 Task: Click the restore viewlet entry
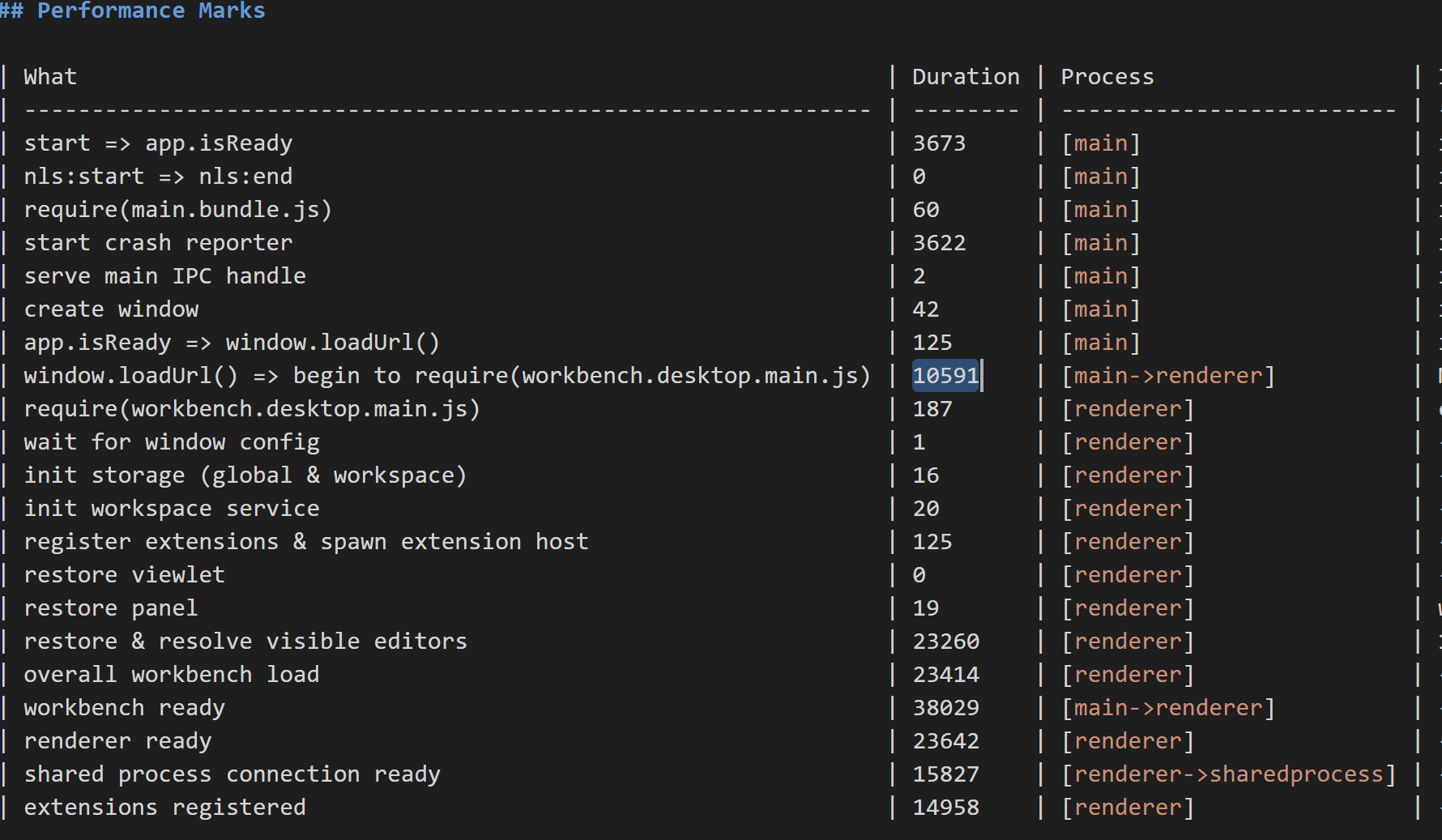[x=124, y=574]
